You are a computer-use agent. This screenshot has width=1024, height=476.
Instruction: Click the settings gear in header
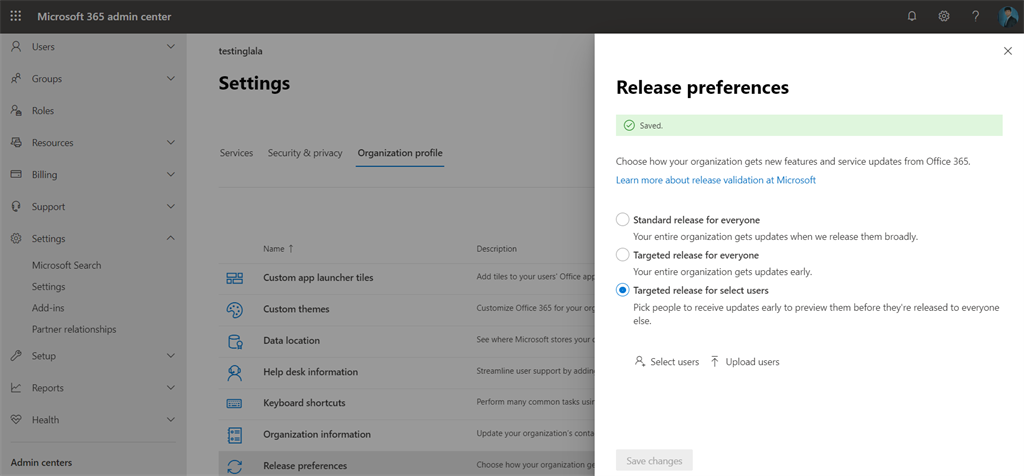(x=944, y=16)
